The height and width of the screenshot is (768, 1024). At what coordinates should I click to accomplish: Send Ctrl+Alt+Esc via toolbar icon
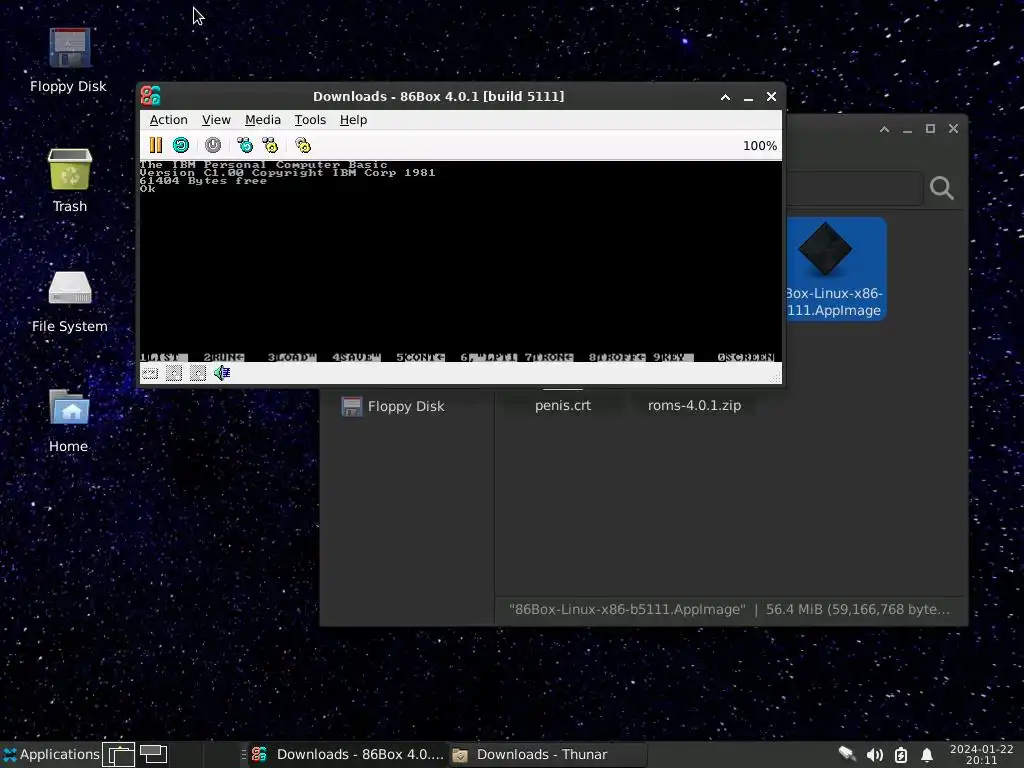[270, 145]
